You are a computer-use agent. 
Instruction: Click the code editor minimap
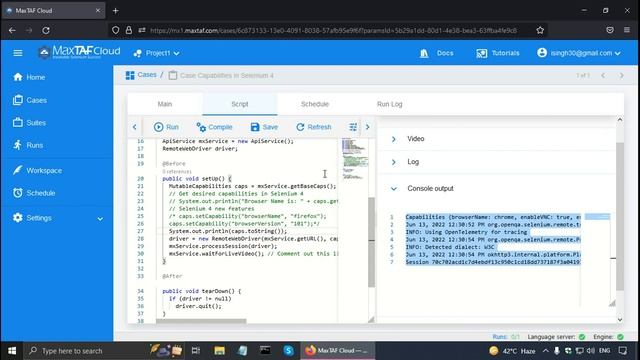click(x=354, y=159)
